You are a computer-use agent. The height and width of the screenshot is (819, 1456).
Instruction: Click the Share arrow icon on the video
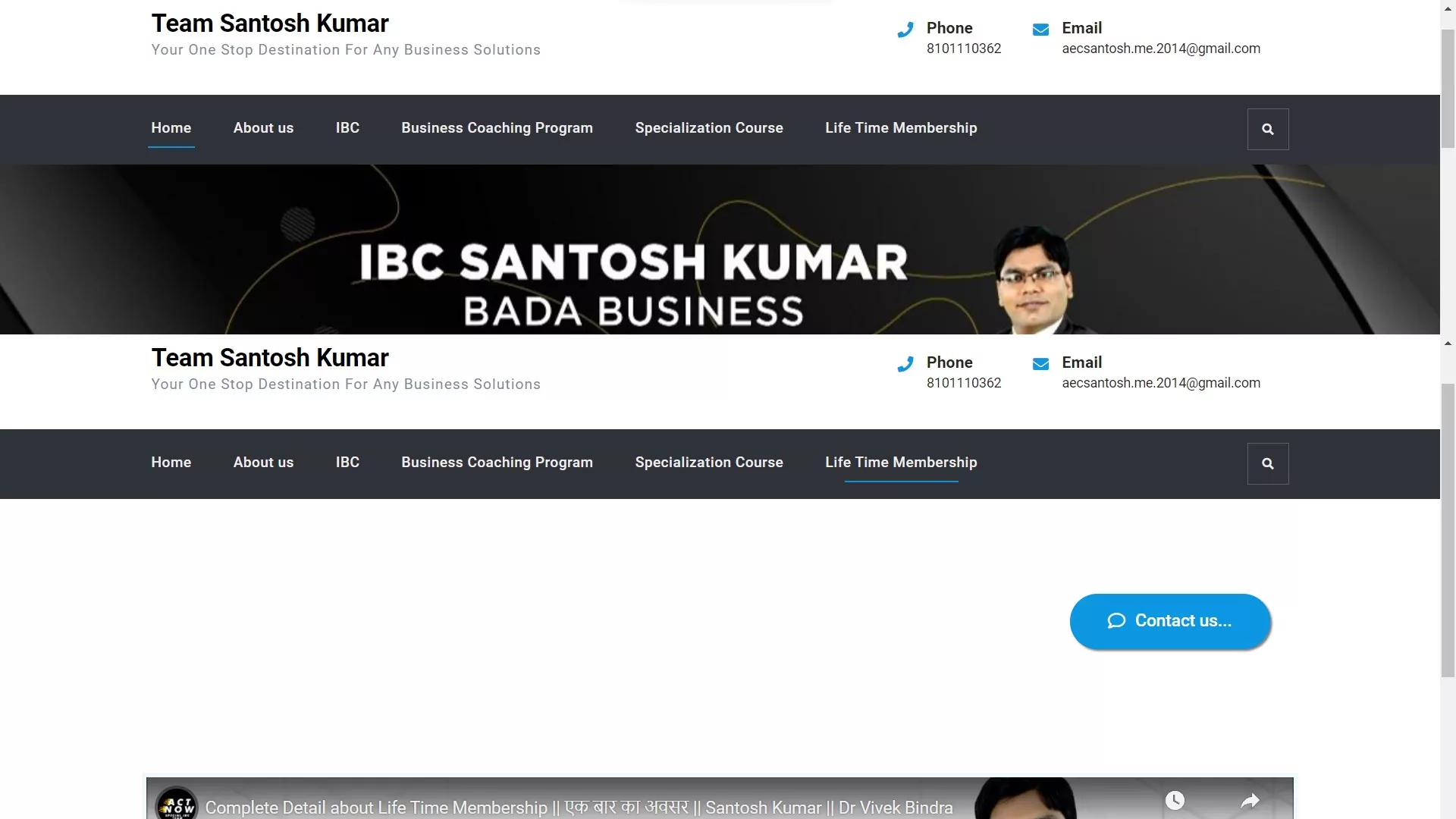(1250, 800)
